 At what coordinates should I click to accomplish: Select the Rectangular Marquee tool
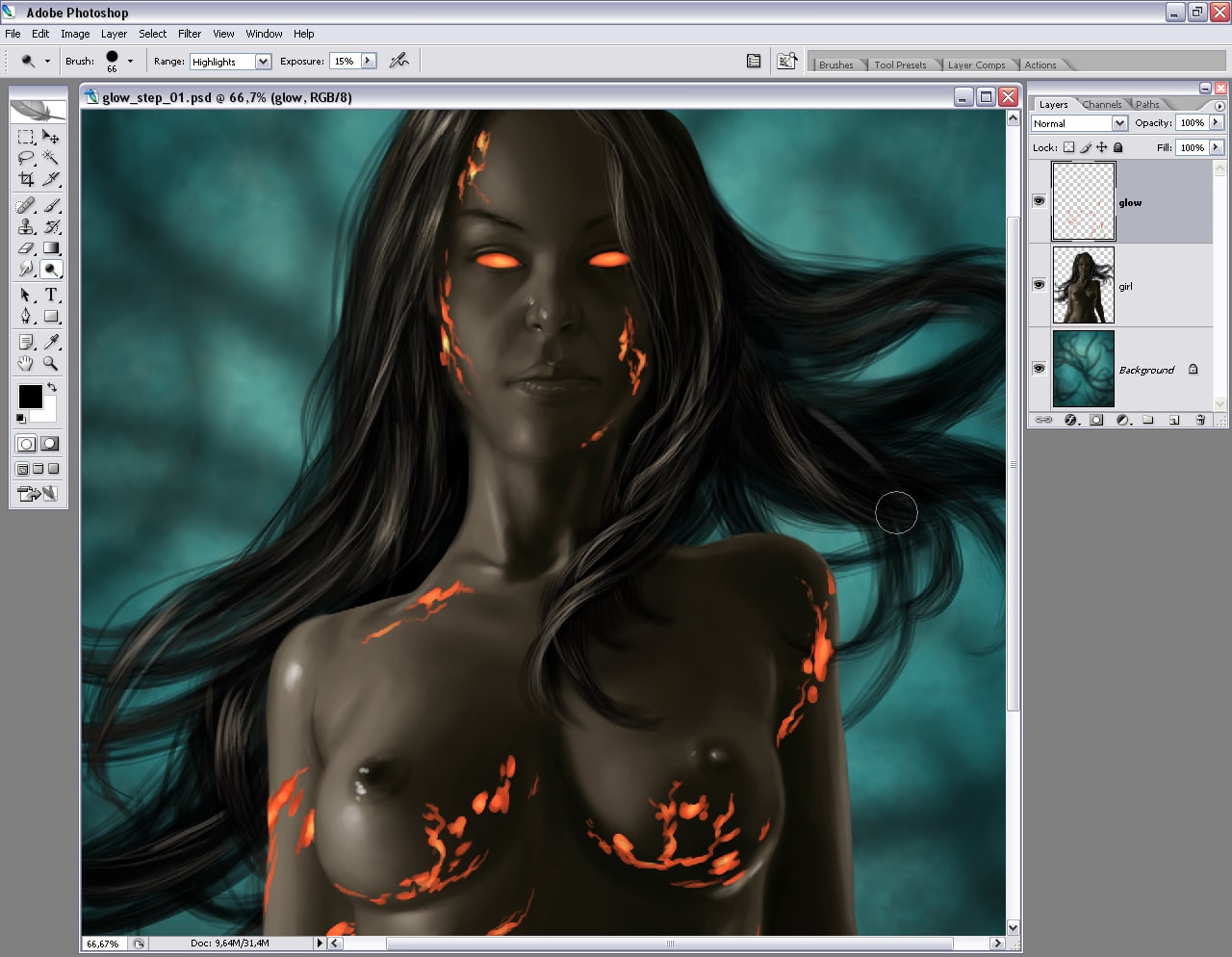[26, 137]
